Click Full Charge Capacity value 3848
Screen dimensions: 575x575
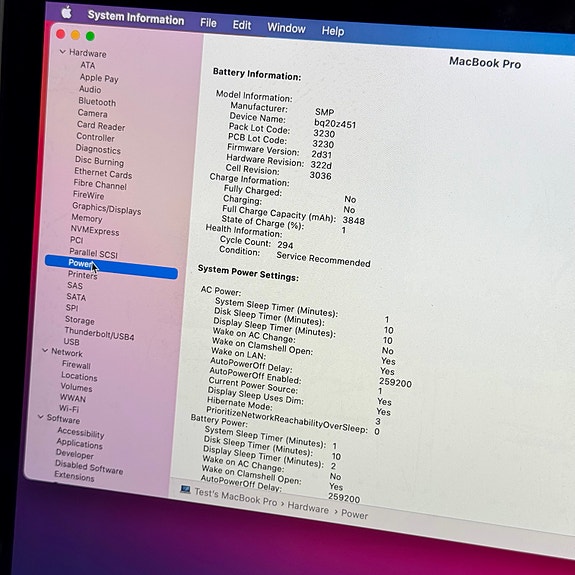tap(354, 220)
